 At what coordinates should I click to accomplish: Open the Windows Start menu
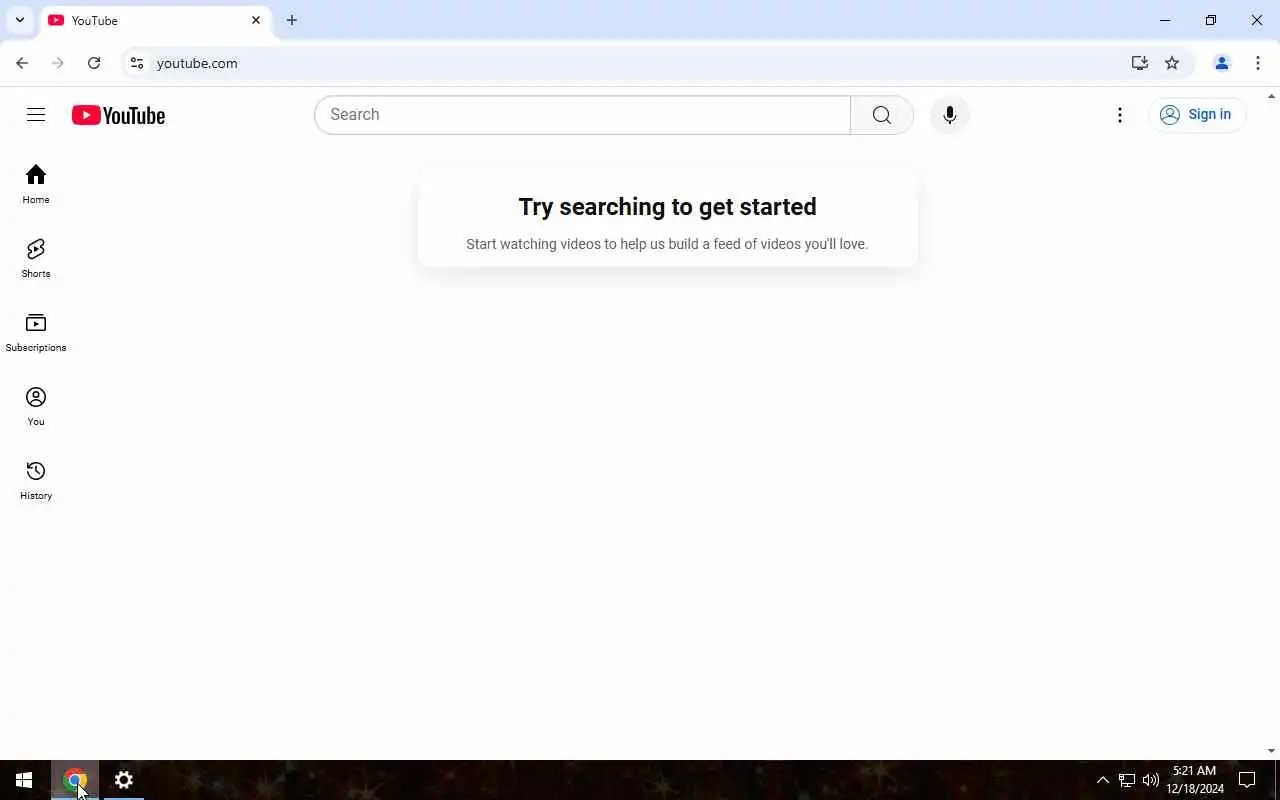pos(24,780)
